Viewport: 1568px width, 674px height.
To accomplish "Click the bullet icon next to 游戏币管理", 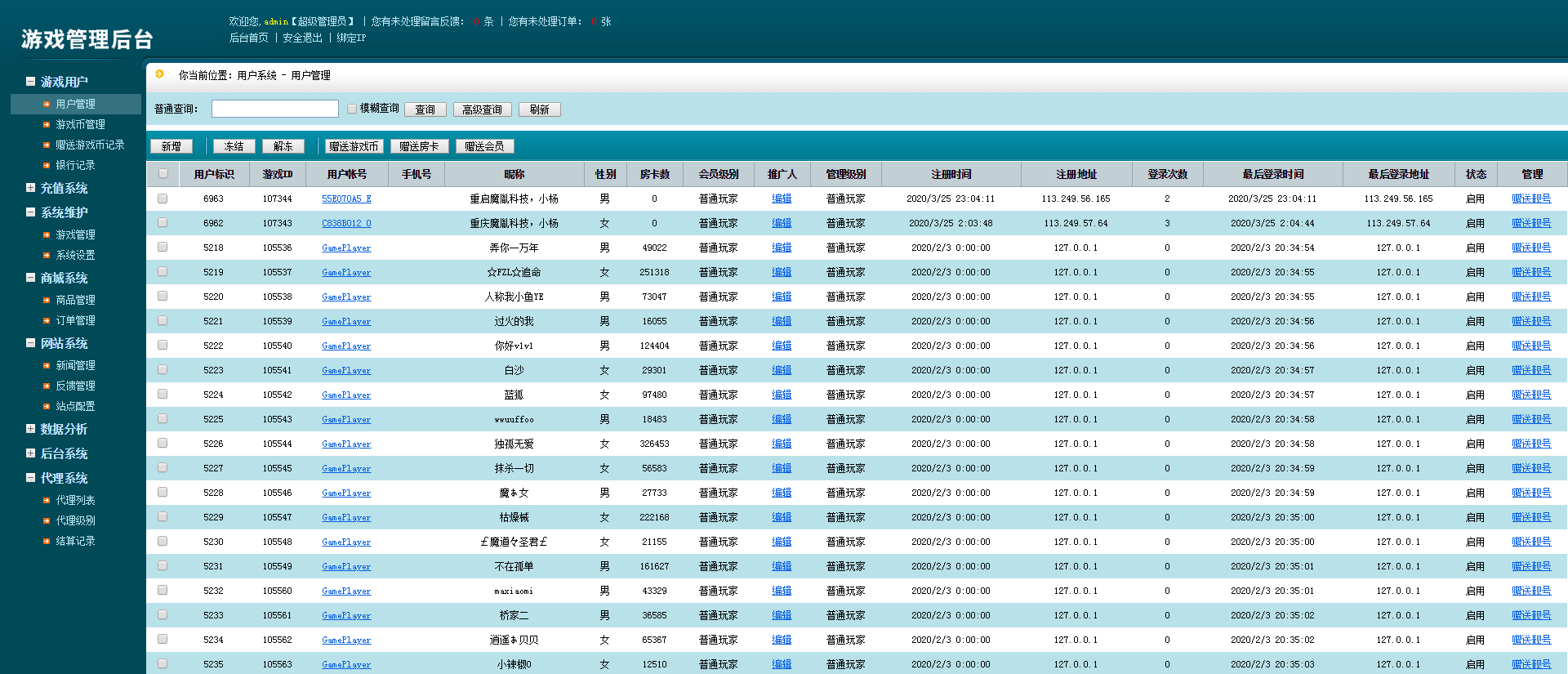I will click(47, 125).
